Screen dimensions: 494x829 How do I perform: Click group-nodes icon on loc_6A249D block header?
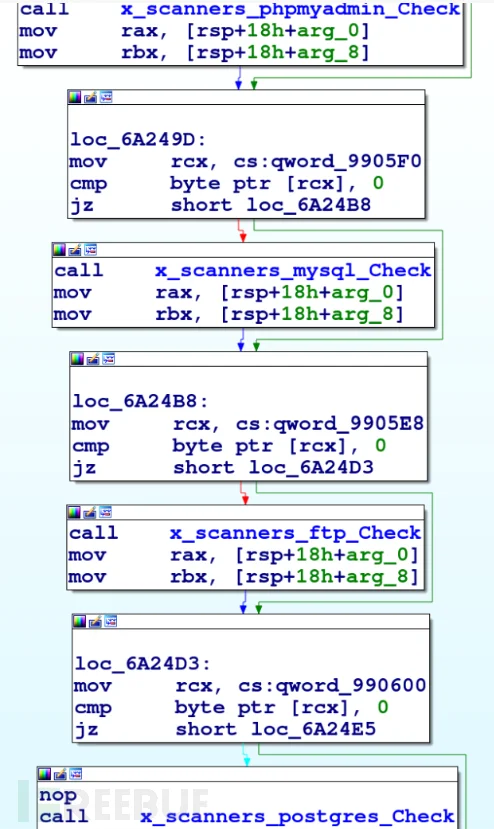coord(106,97)
